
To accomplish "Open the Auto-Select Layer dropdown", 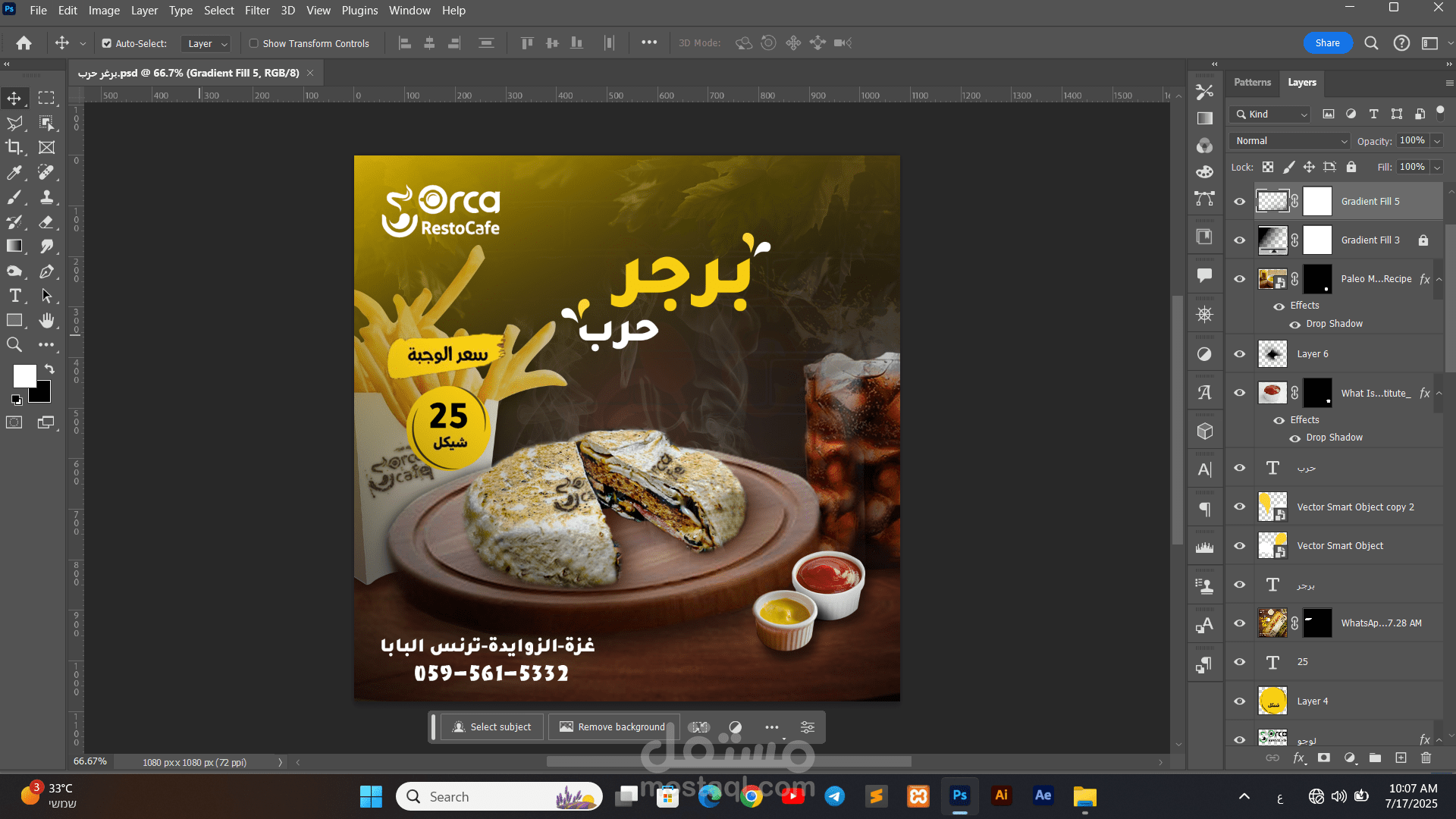I will [206, 44].
